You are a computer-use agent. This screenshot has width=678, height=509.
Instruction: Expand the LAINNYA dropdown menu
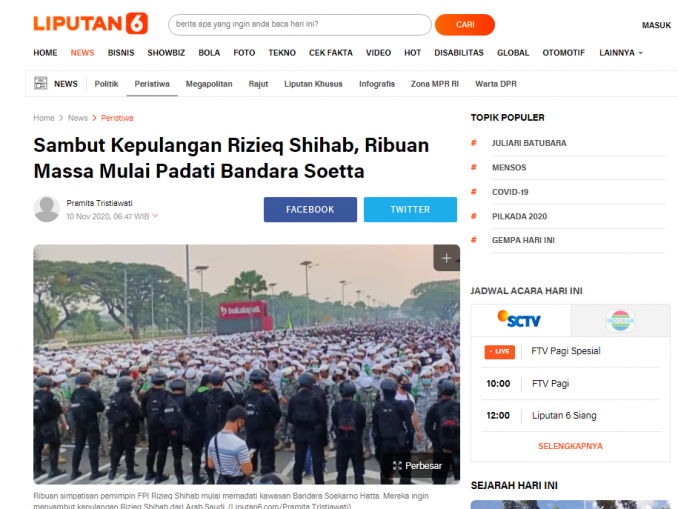click(621, 53)
